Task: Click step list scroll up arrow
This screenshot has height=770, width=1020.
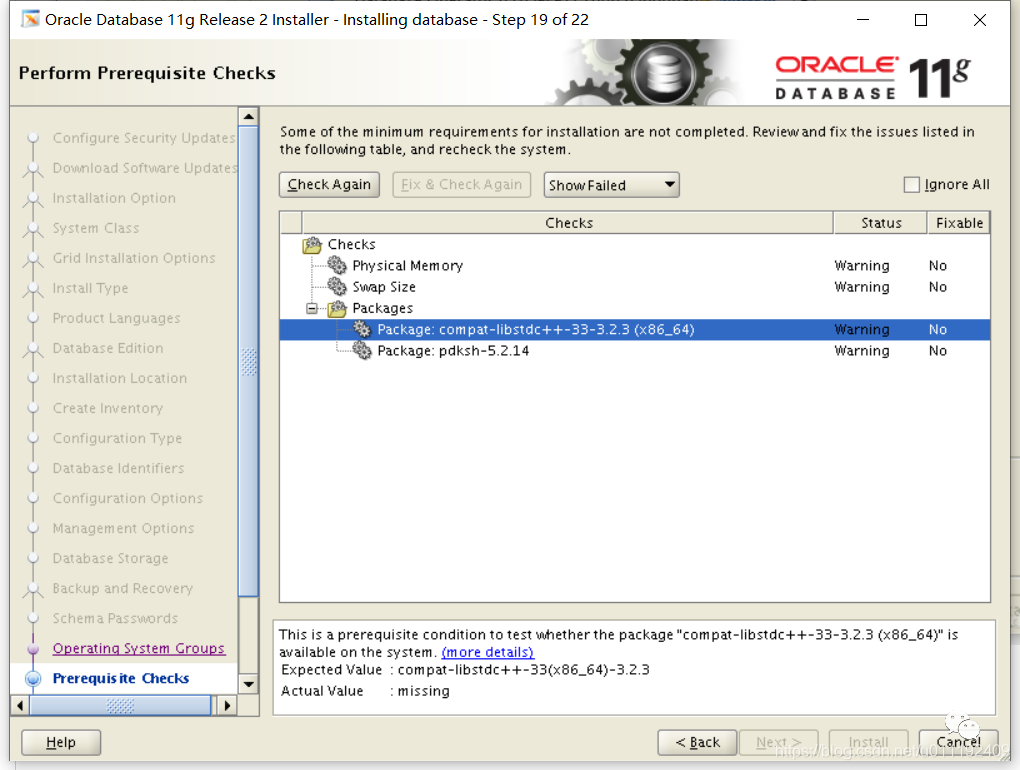Action: [x=248, y=116]
